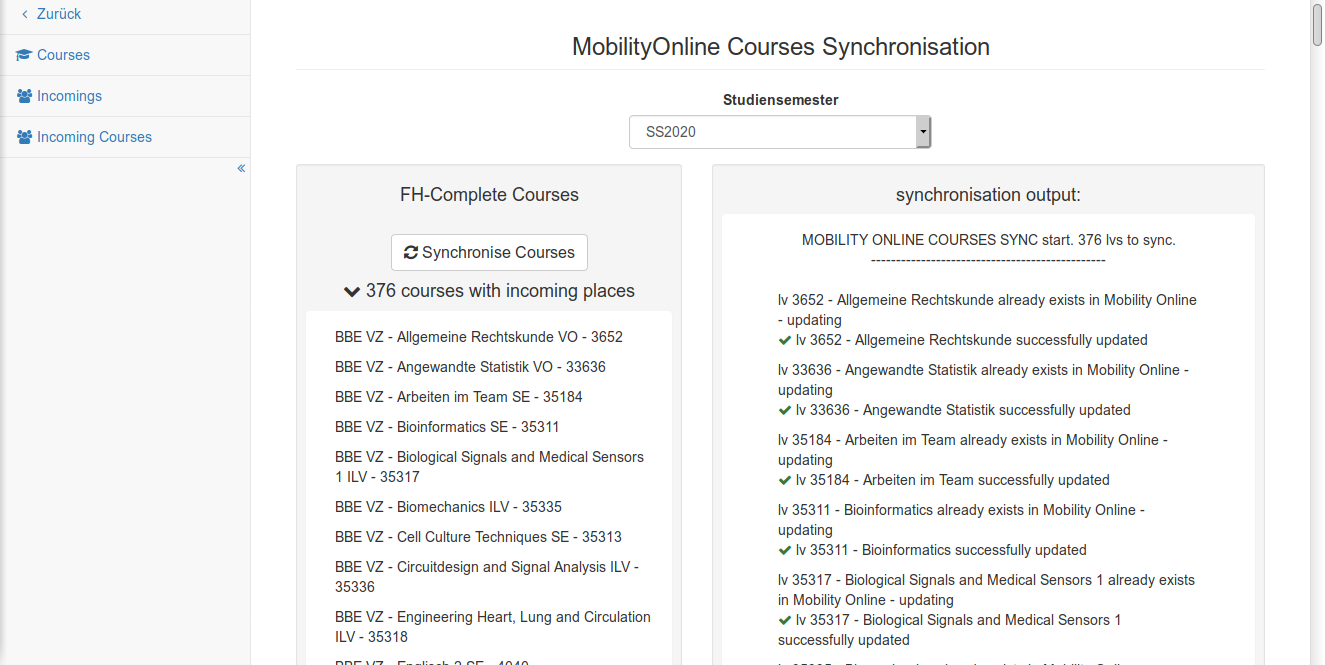Open the Courses menu item
Screen dimensions: 1325x665
[63, 55]
